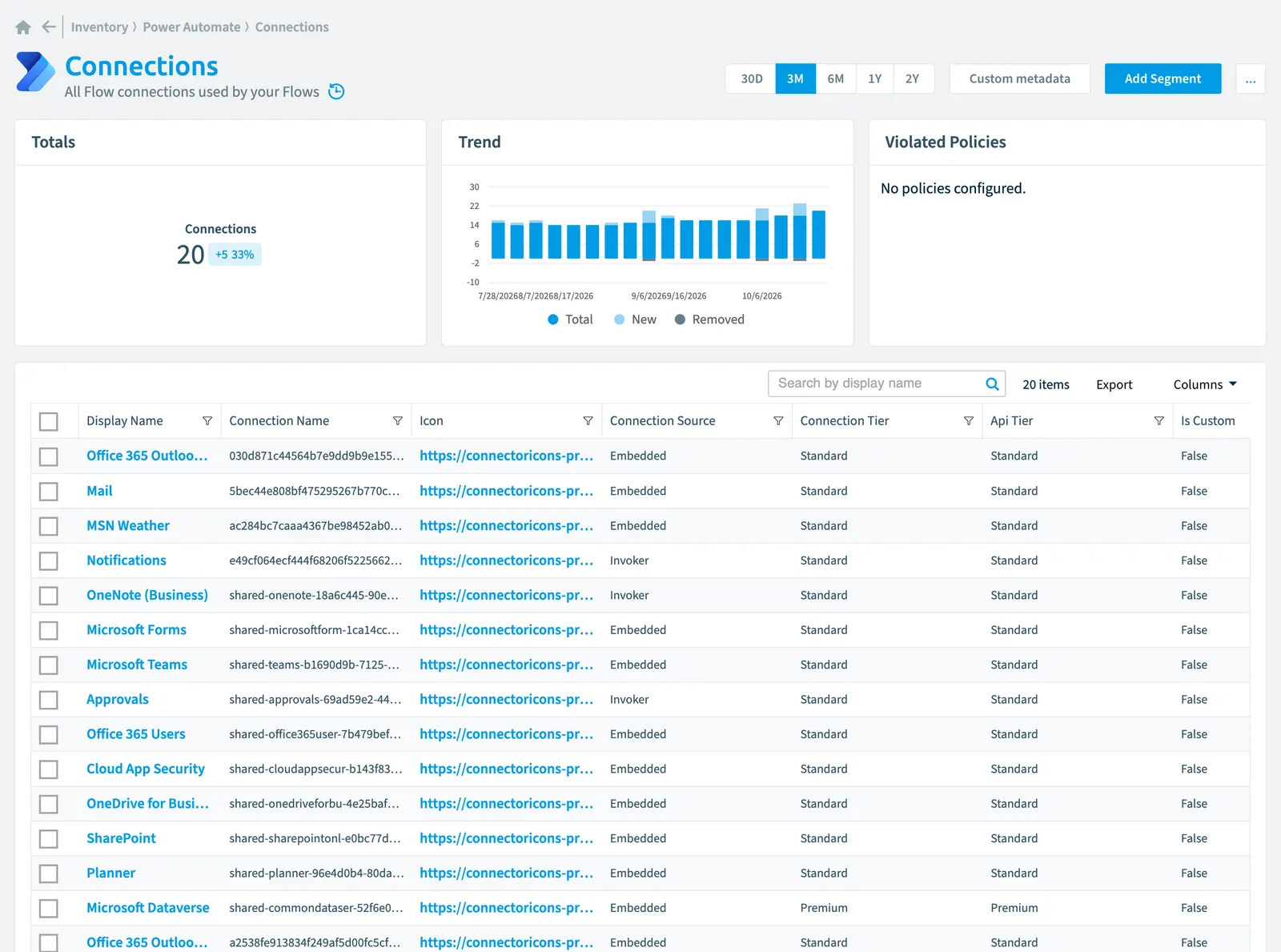Check the Mail row checkbox
Image resolution: width=1281 pixels, height=952 pixels.
(x=49, y=492)
